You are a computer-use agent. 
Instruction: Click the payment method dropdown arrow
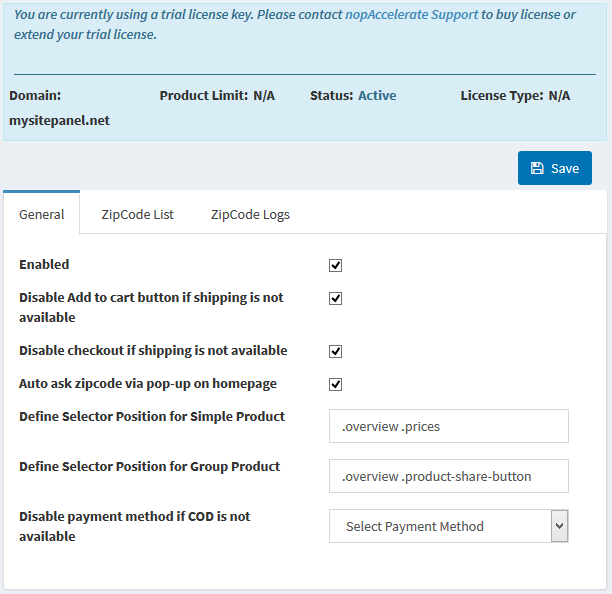click(559, 526)
